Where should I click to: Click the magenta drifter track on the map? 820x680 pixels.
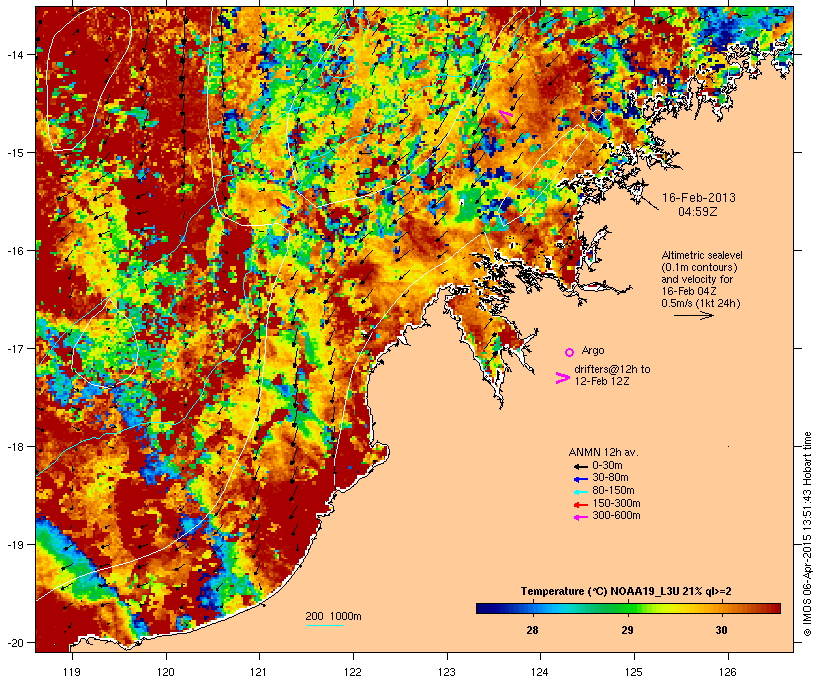pos(506,116)
